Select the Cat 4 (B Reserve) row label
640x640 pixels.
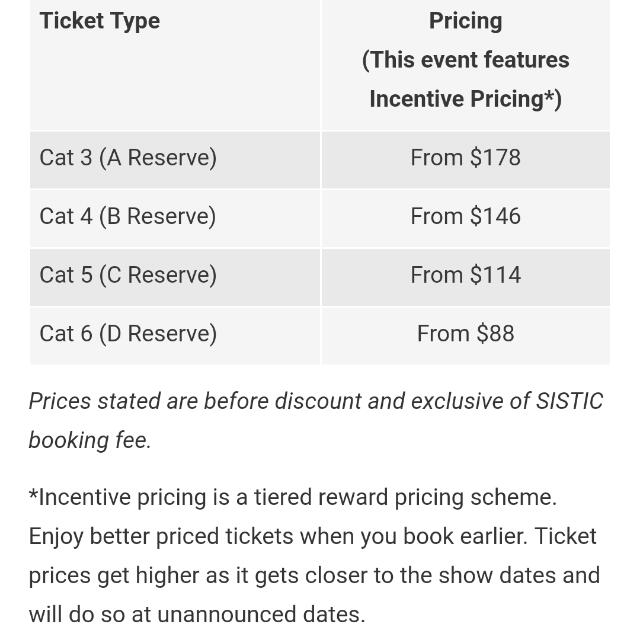tap(128, 217)
